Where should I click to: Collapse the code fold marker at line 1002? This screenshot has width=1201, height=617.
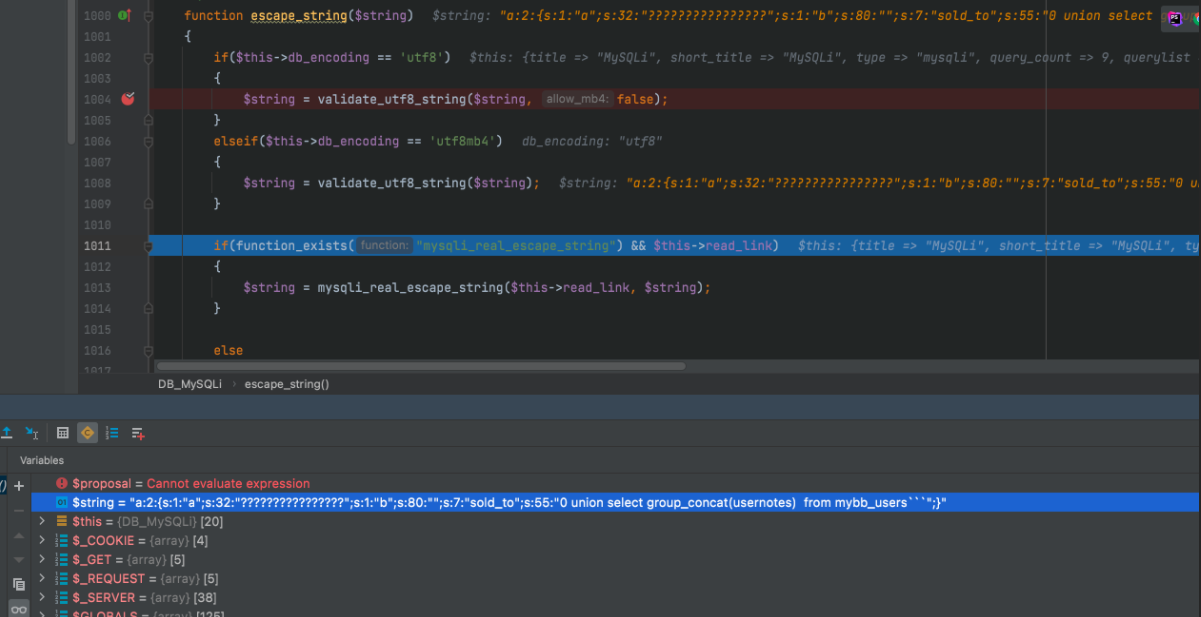(x=148, y=58)
